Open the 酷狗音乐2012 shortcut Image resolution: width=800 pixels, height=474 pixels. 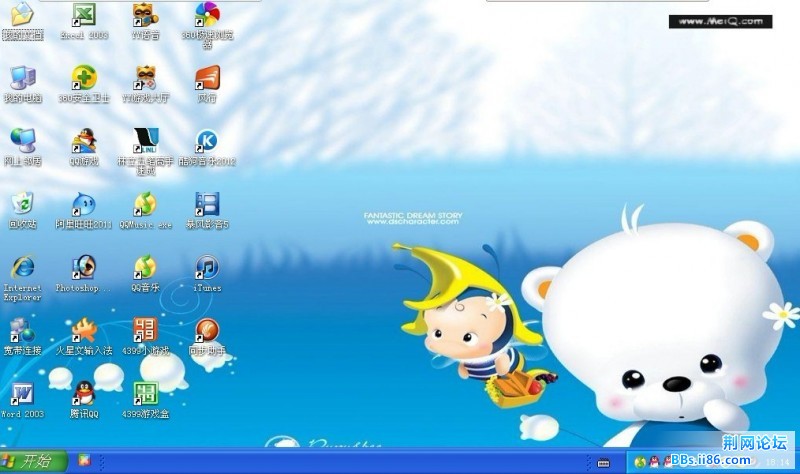coord(207,141)
